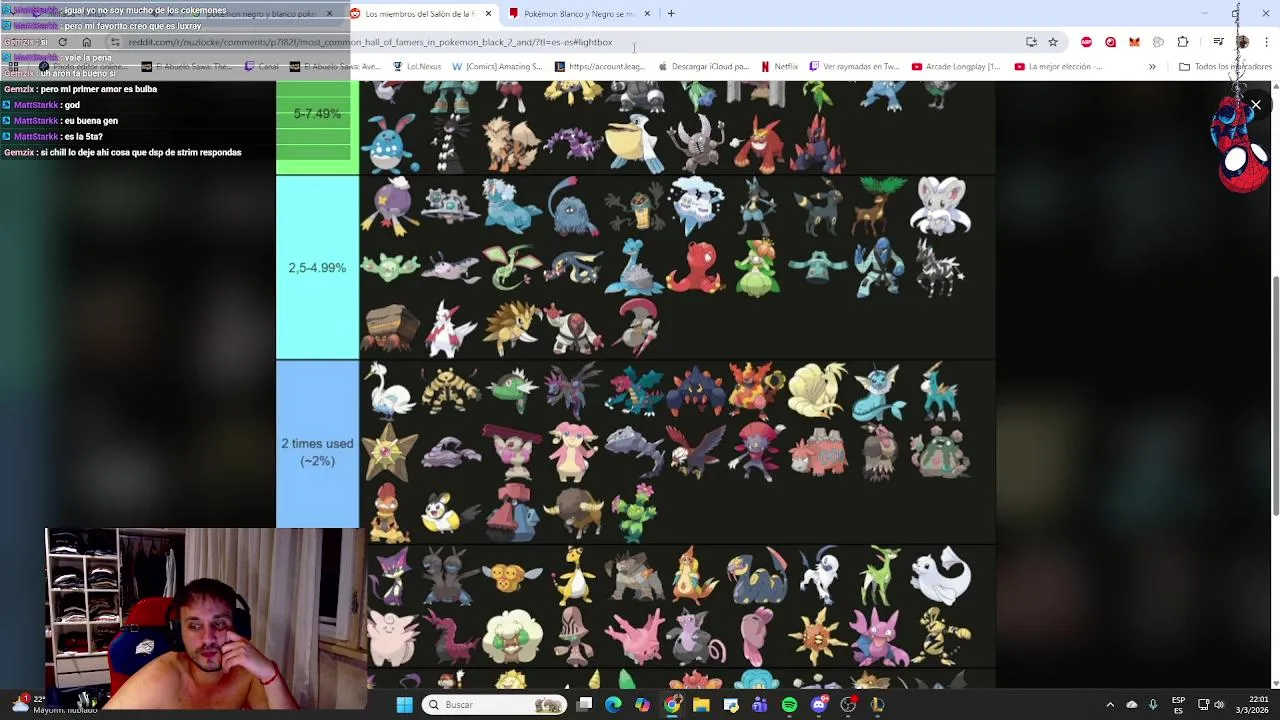This screenshot has width=1280, height=720.
Task: Expand the hidden system tray icons
Action: pyautogui.click(x=1110, y=705)
